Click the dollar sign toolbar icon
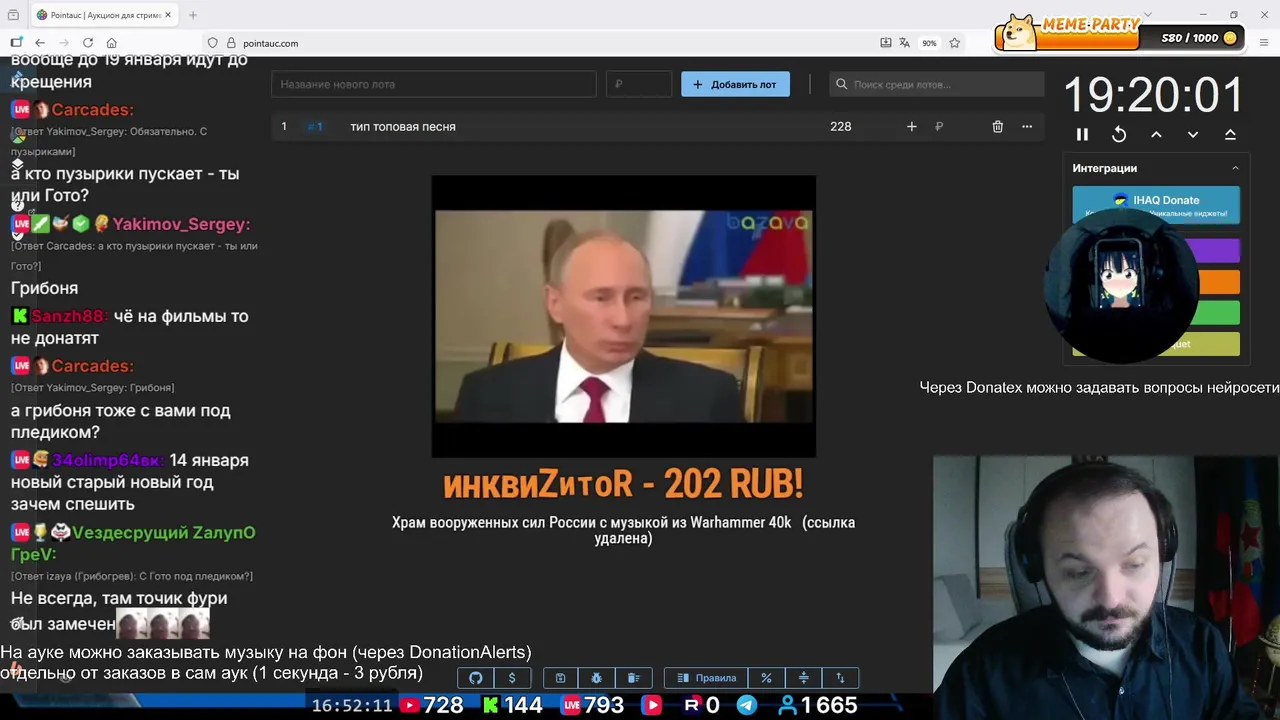 [512, 678]
